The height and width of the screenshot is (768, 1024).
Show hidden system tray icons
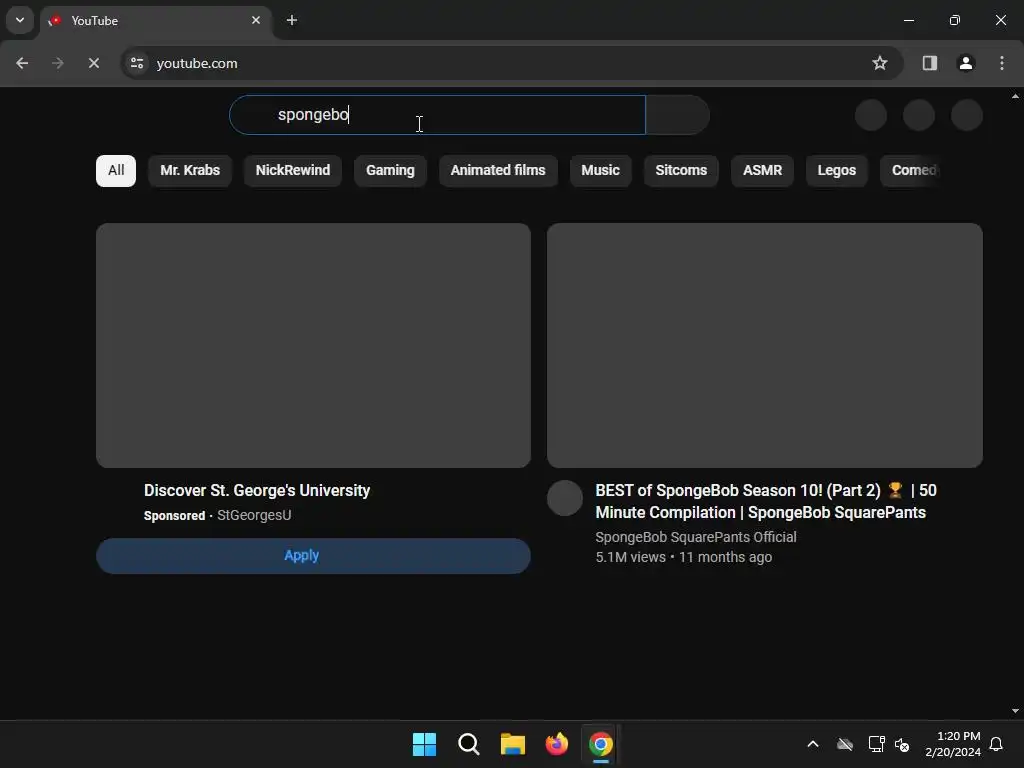click(813, 744)
